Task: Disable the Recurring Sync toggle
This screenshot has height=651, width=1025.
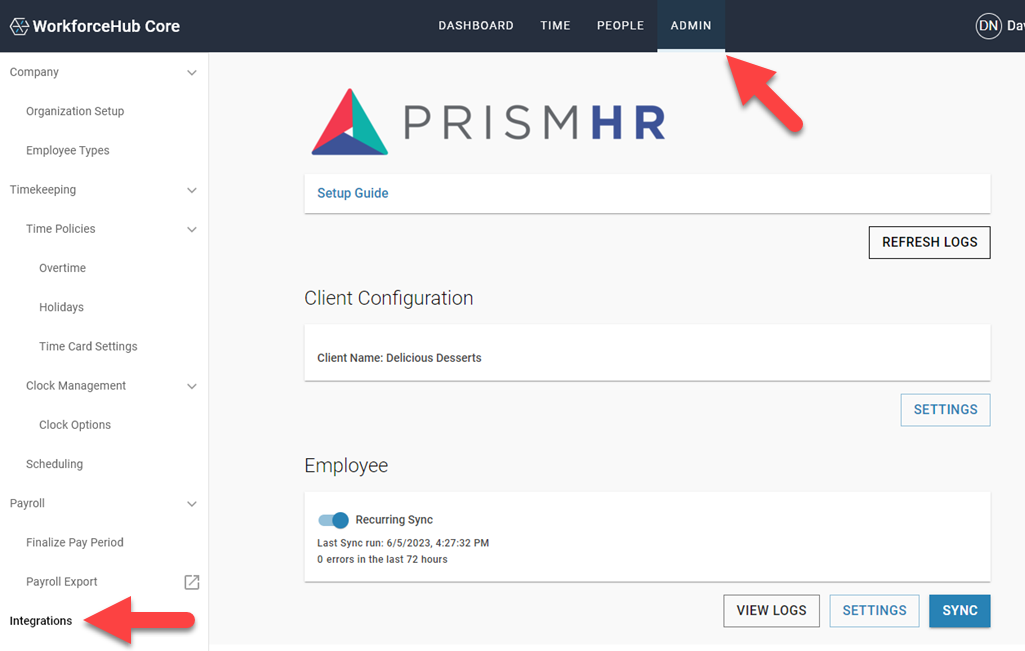Action: point(333,520)
